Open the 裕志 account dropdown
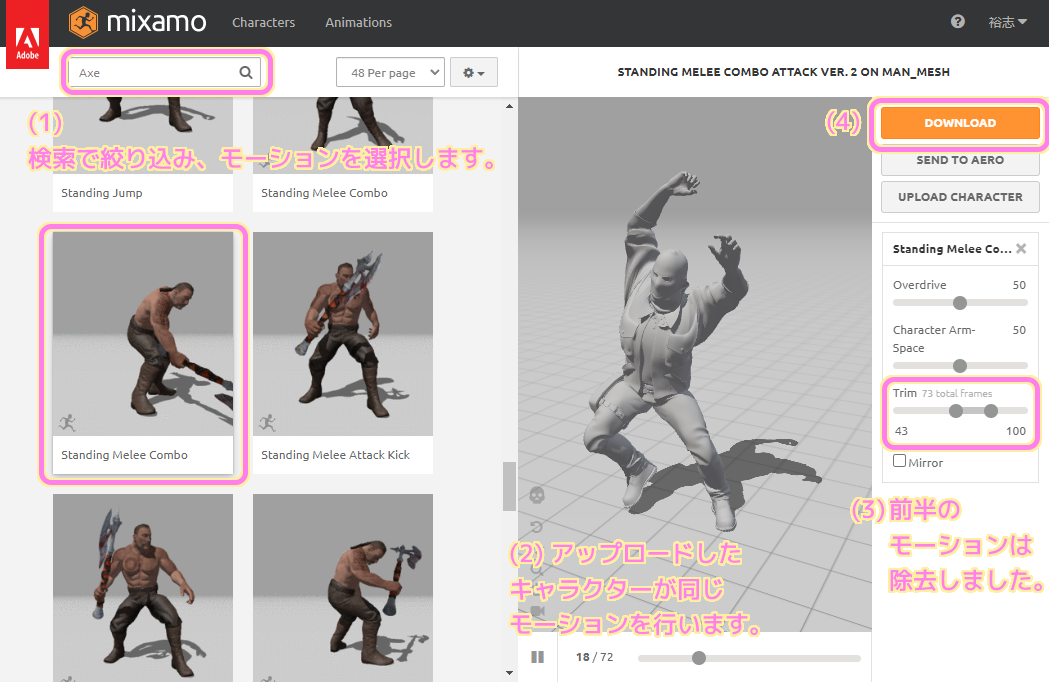The image size is (1049, 682). (1008, 21)
